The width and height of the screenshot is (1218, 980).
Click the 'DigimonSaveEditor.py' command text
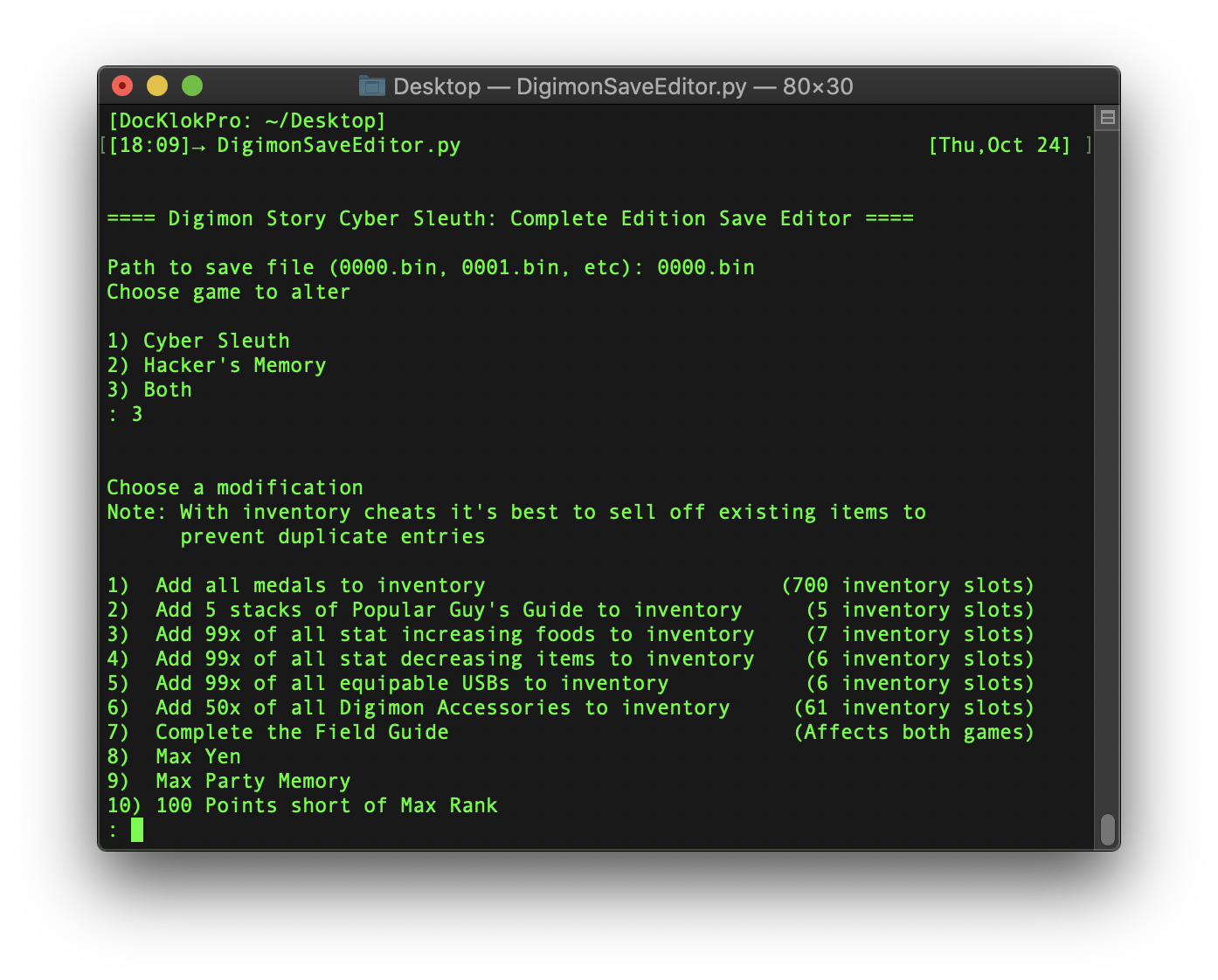coord(339,145)
